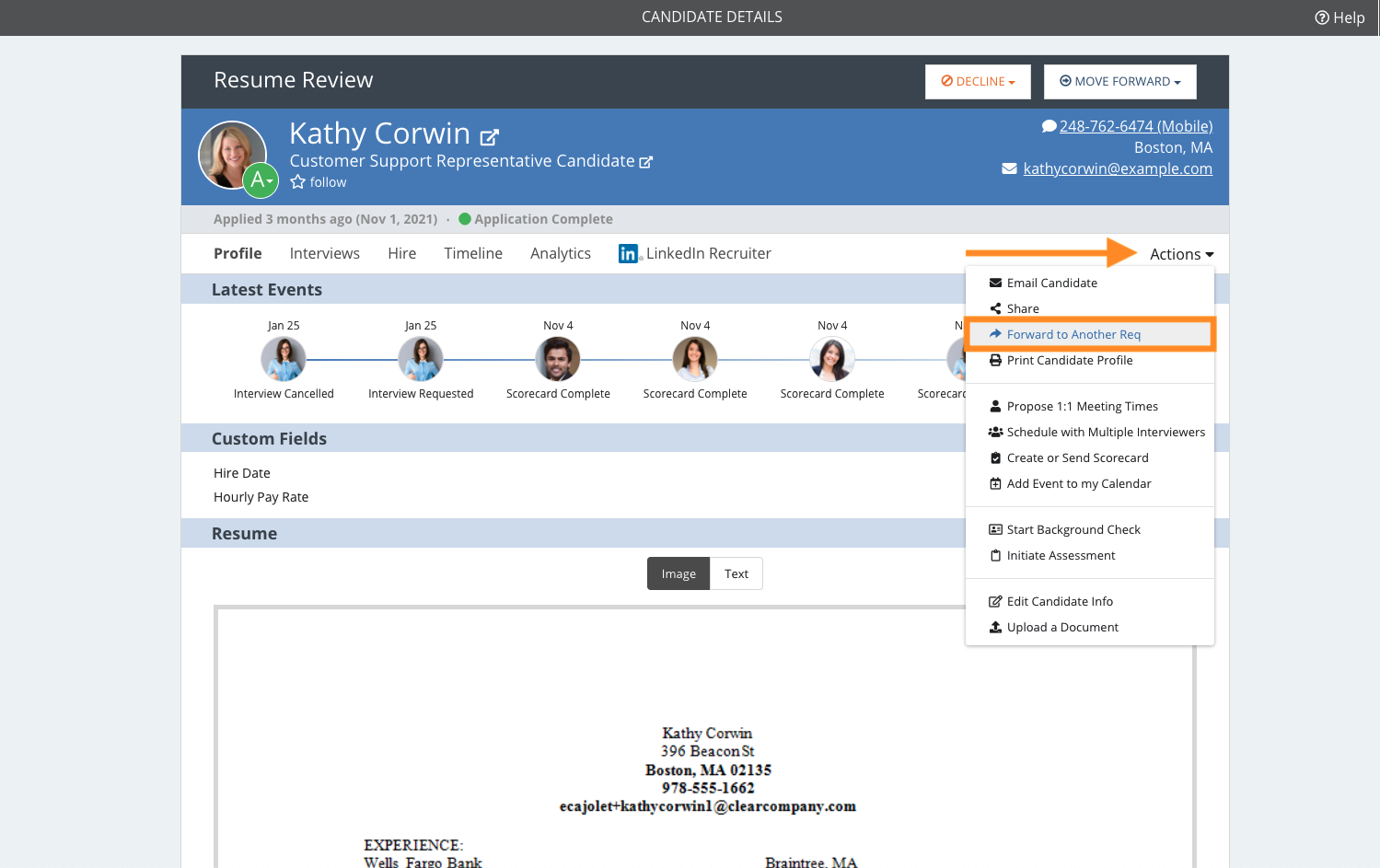This screenshot has height=868, width=1380.
Task: Choose Edit Candidate Info
Action: (1090, 601)
